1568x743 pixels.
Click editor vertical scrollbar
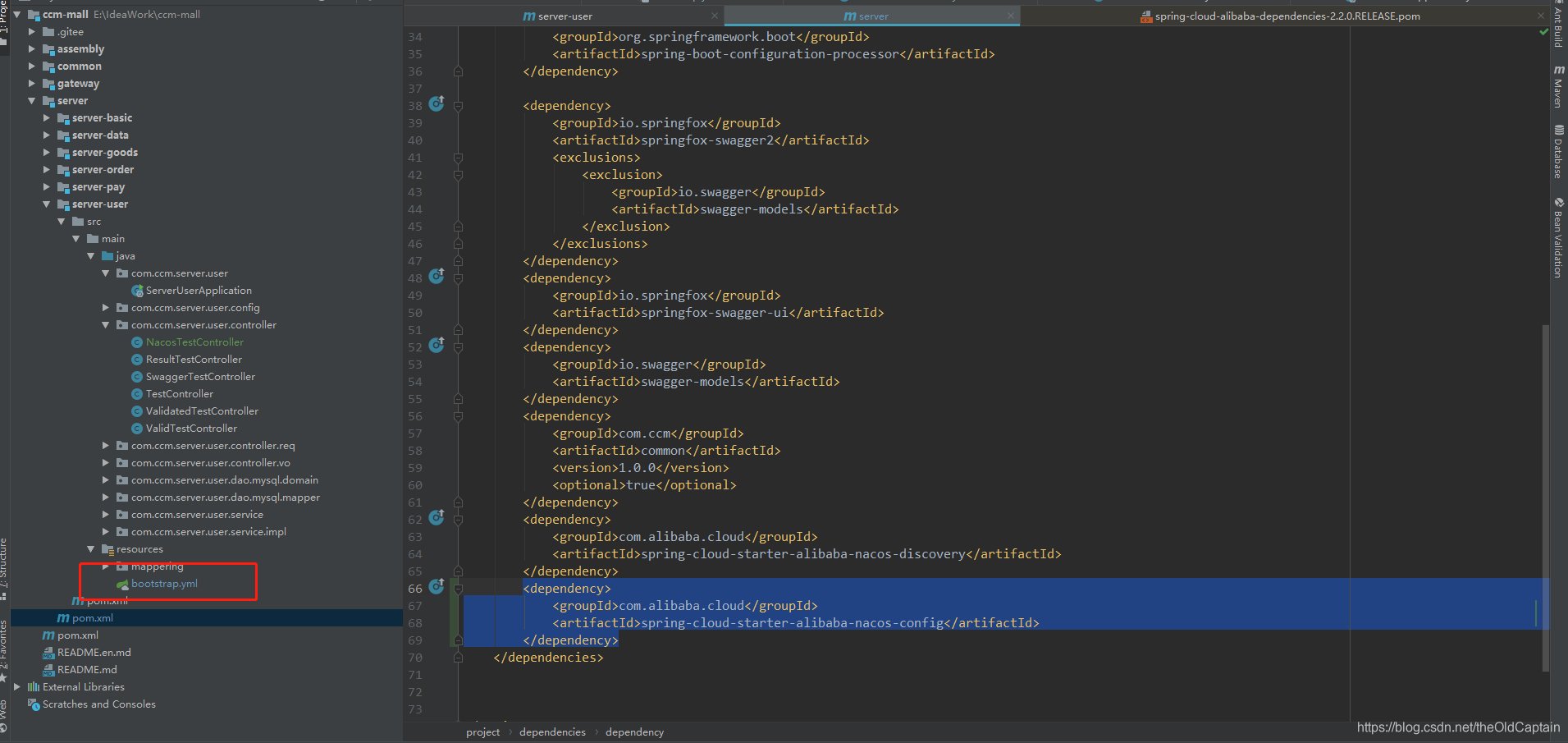[x=1546, y=497]
